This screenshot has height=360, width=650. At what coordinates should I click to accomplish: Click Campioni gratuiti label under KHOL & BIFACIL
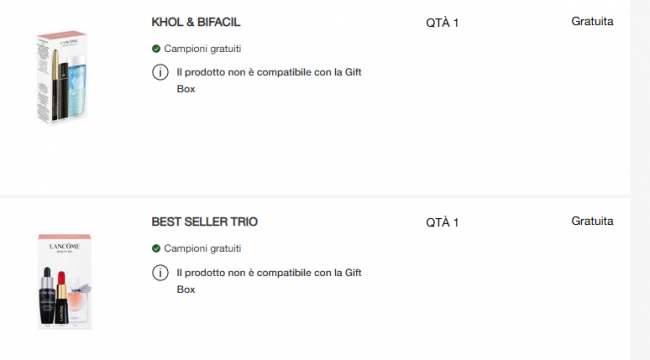click(203, 49)
